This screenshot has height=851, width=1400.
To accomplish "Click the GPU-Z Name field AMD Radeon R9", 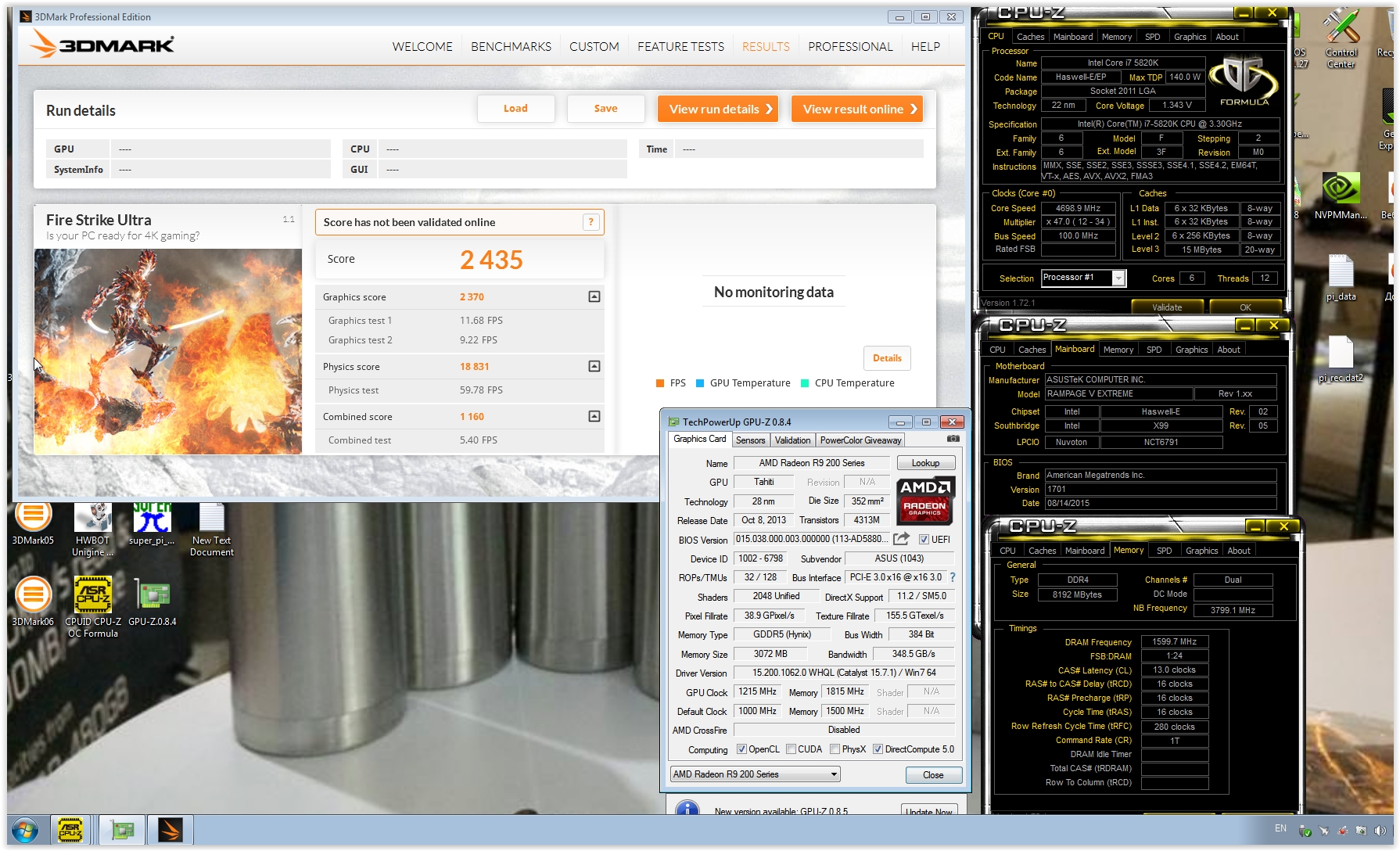I will [811, 463].
